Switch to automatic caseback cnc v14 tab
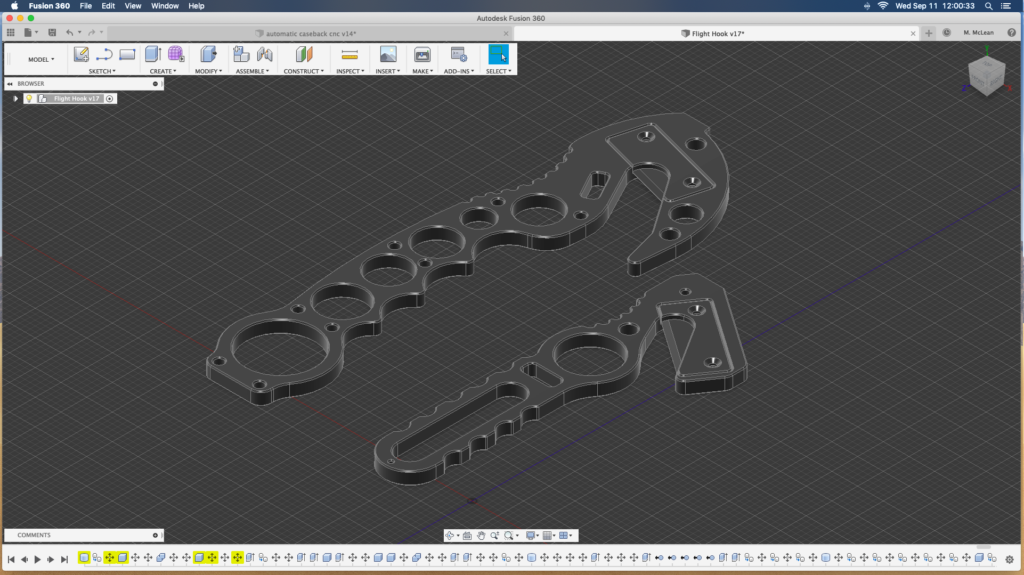The width and height of the screenshot is (1024, 575). [x=311, y=33]
